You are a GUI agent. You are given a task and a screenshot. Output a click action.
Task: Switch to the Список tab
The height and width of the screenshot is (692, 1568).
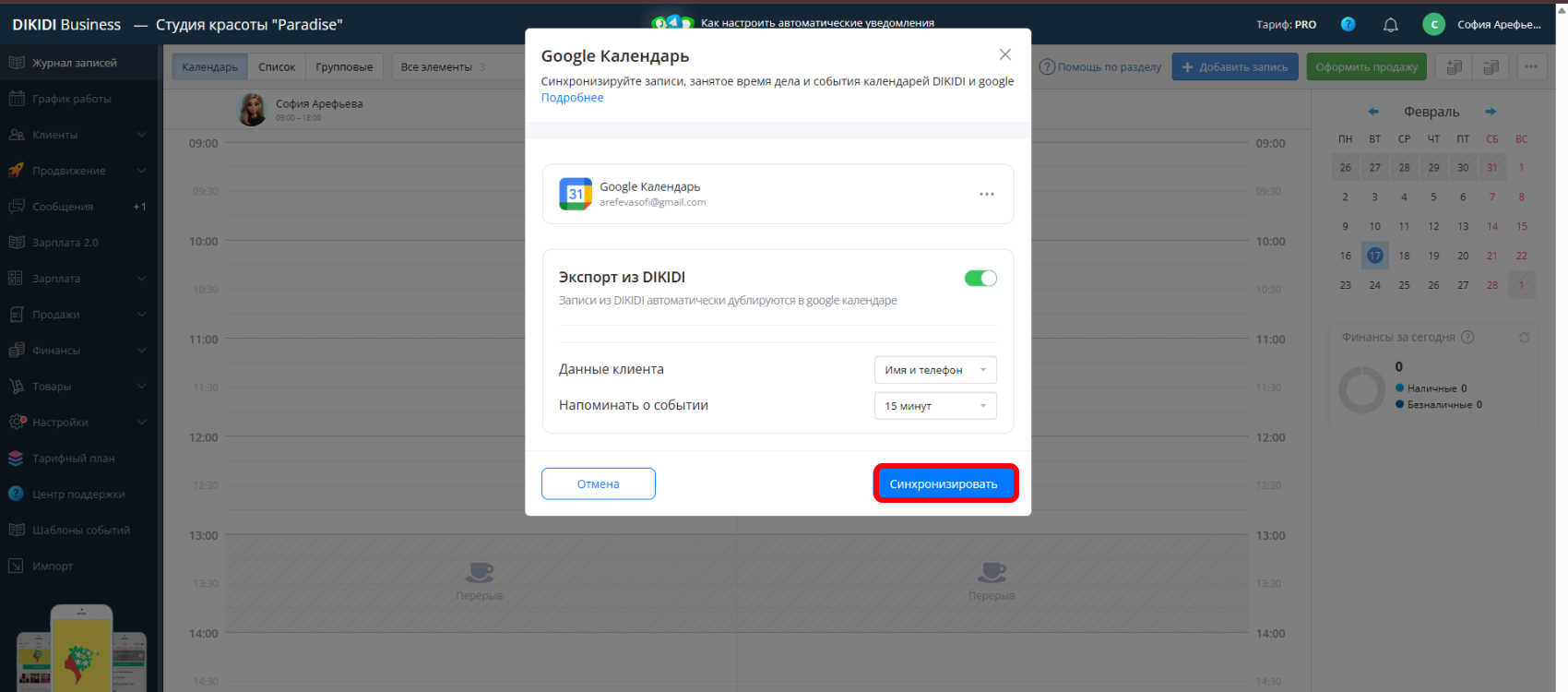click(x=277, y=66)
